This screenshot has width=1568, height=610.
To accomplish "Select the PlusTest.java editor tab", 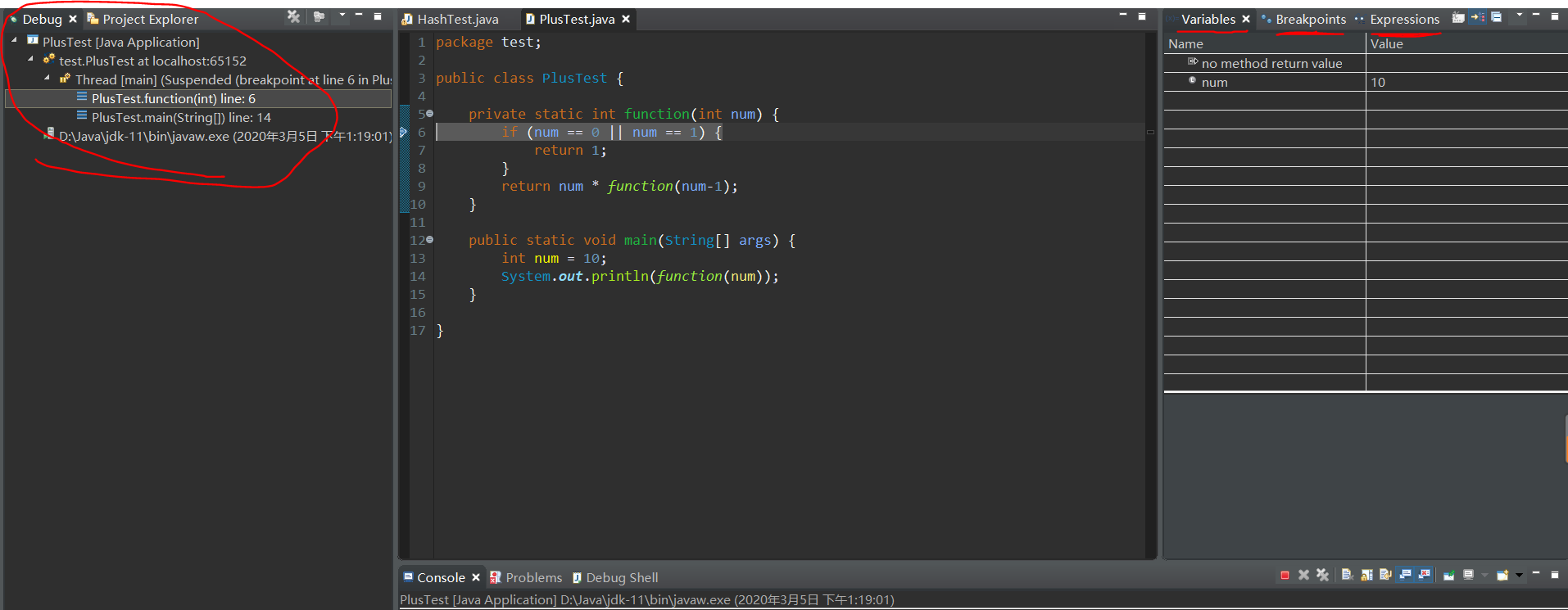I will pyautogui.click(x=577, y=19).
